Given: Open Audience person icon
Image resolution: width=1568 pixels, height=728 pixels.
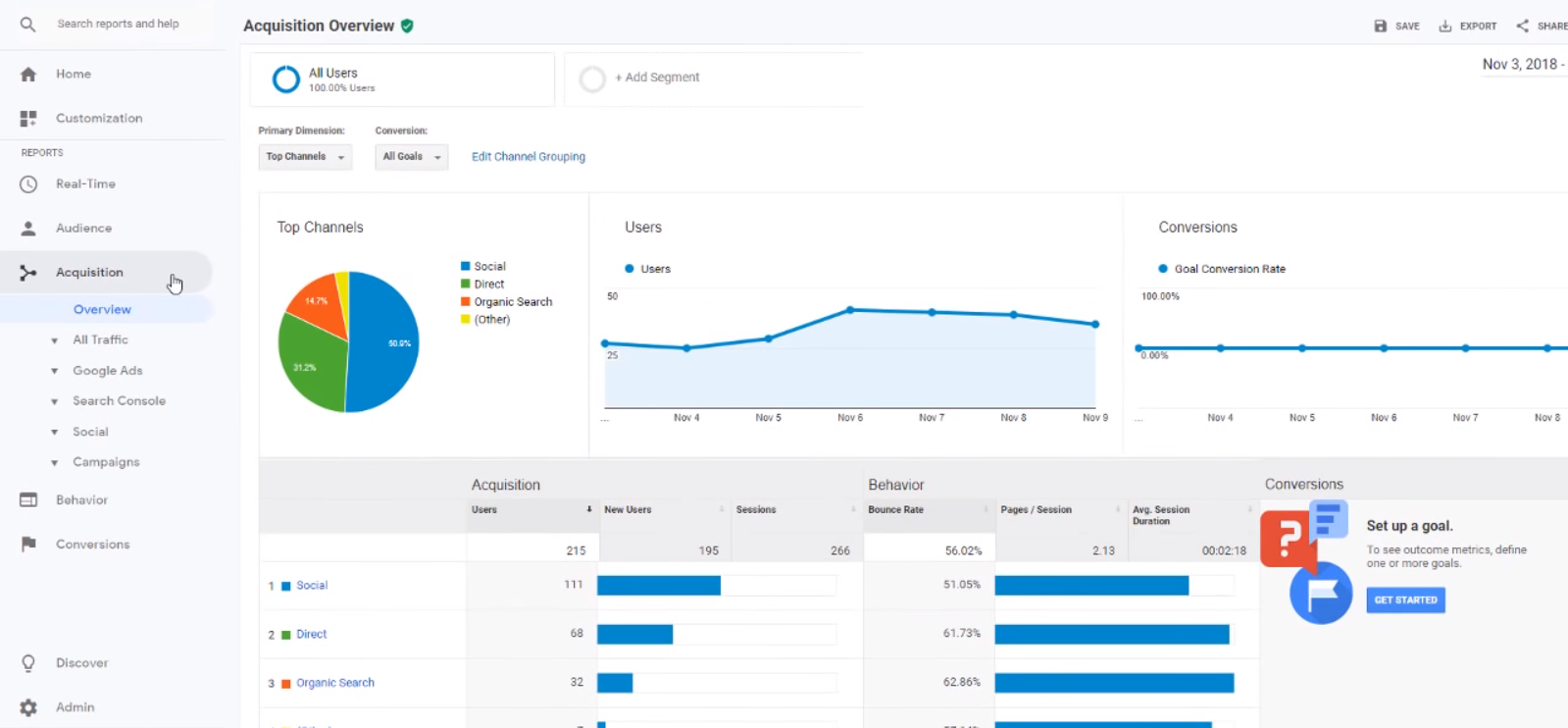Looking at the screenshot, I should pyautogui.click(x=28, y=229).
